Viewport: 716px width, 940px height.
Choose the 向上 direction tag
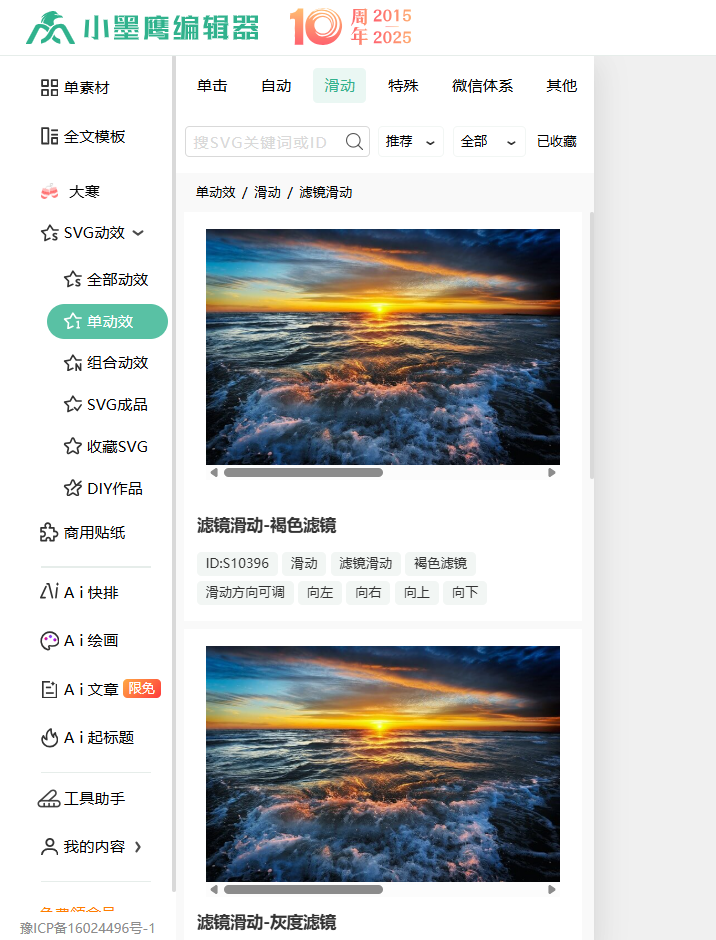point(416,593)
